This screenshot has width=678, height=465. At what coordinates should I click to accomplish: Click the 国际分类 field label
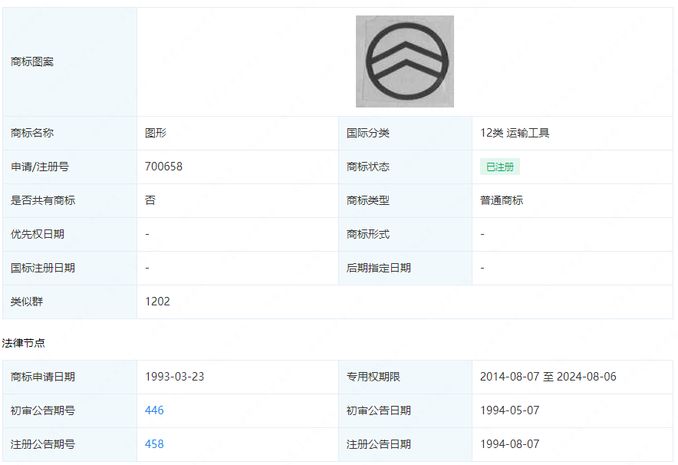(x=368, y=133)
